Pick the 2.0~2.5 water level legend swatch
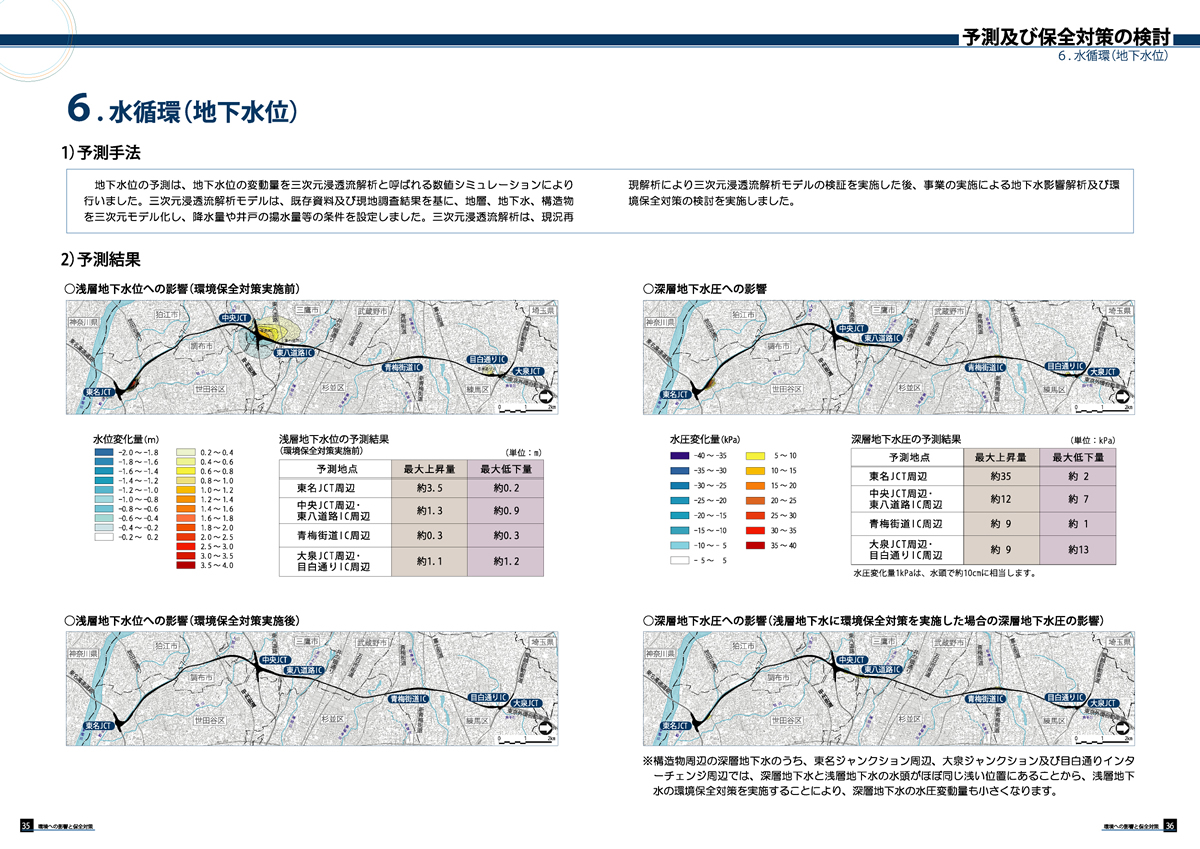This screenshot has width=1200, height=849. (x=185, y=537)
